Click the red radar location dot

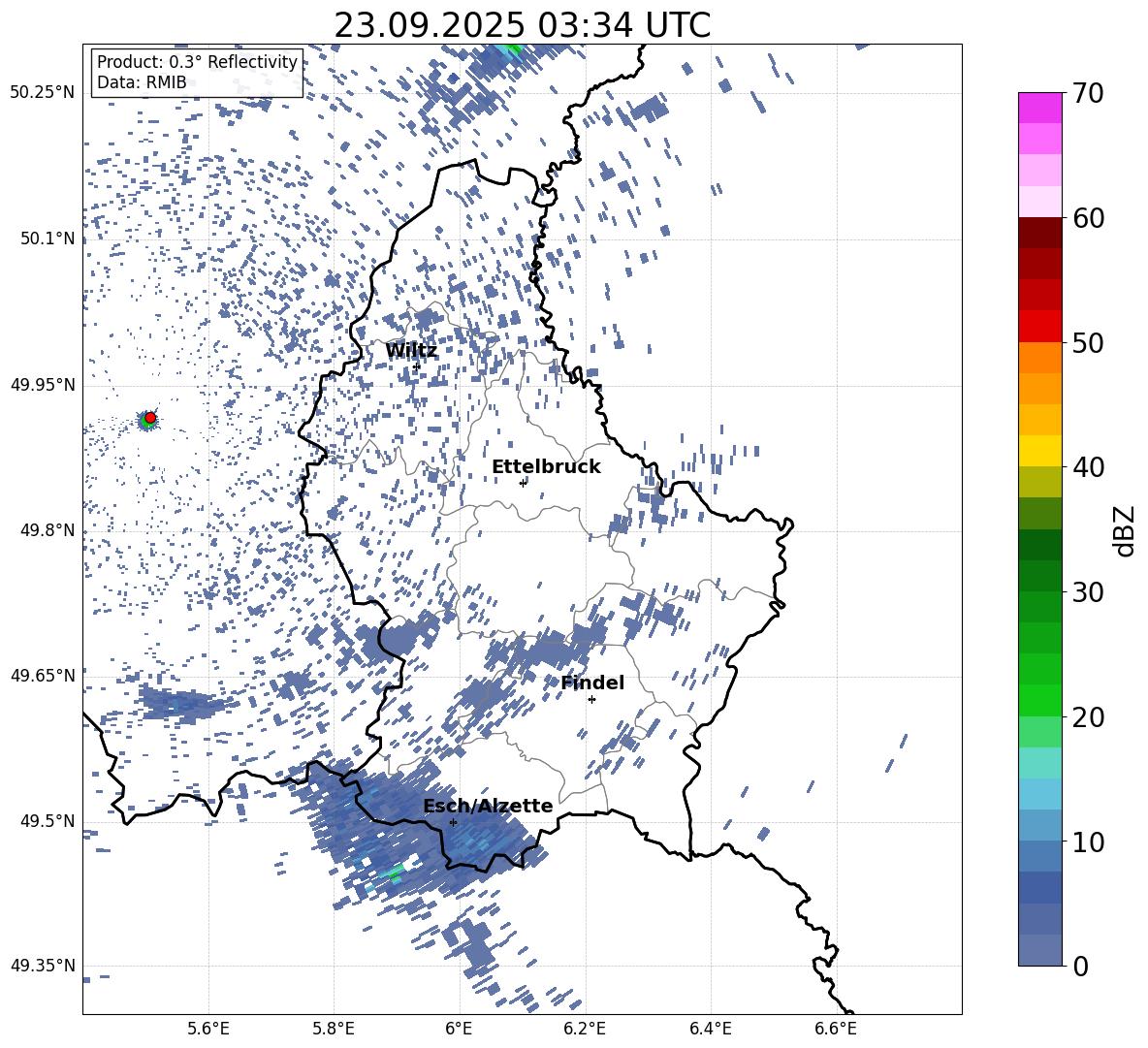tap(150, 418)
